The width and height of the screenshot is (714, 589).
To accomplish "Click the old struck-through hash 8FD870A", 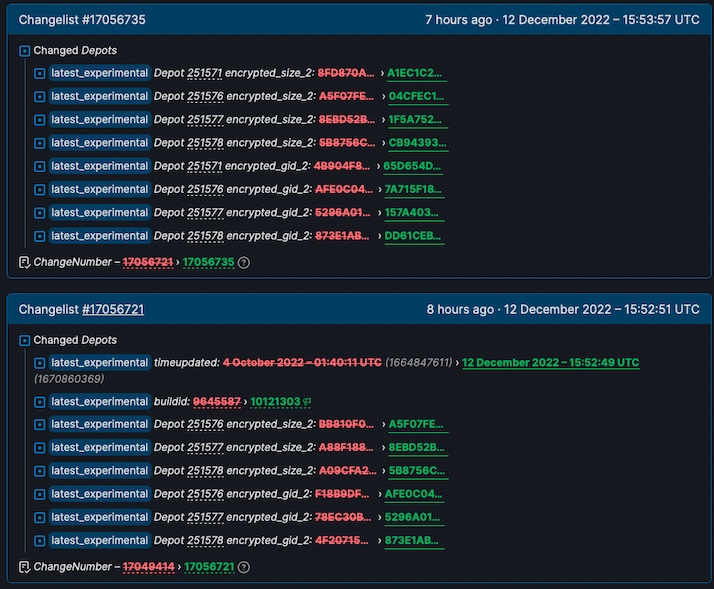I will pos(346,73).
